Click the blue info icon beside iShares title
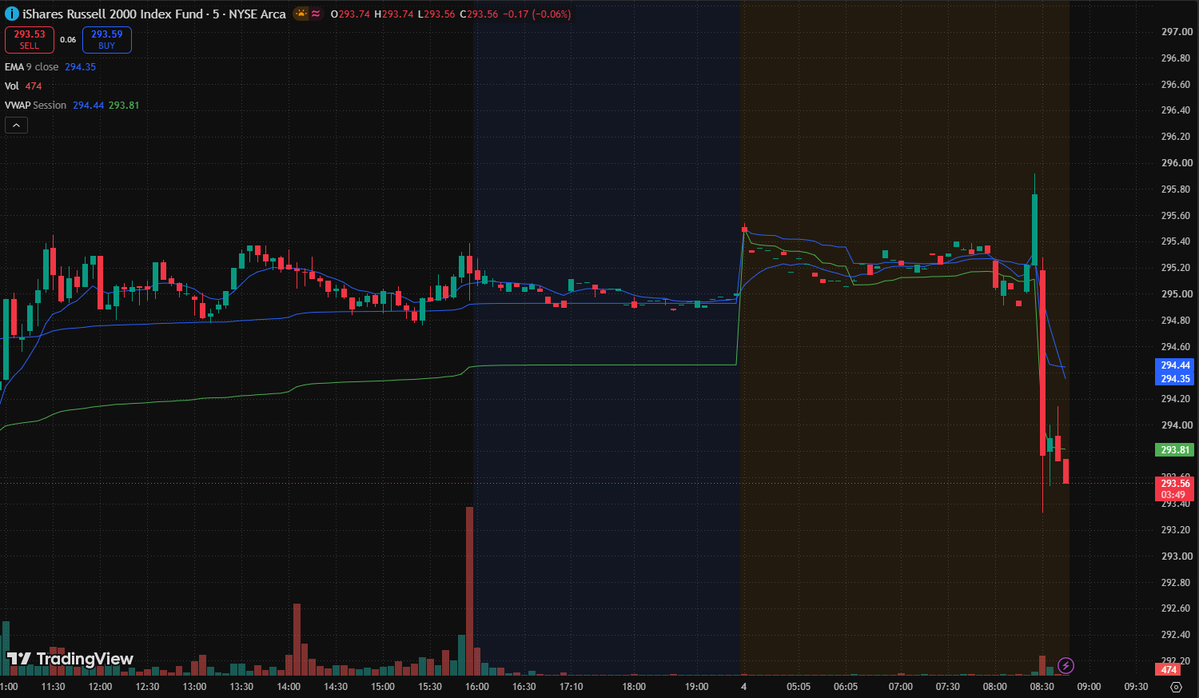 pos(11,14)
